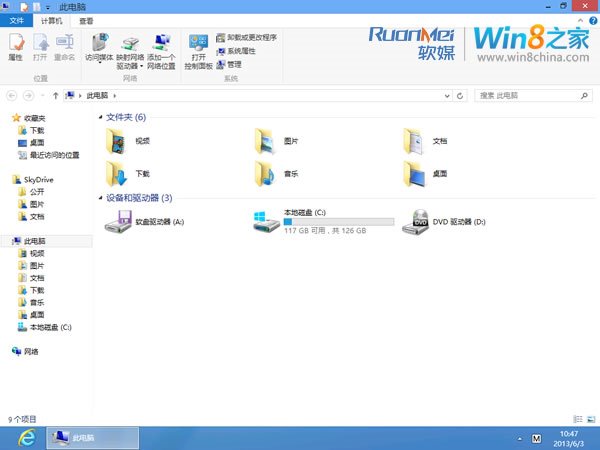Screen dimensions: 600x450
Task: Select the 软盘驱动器 (A:) floppy icon
Action: [118, 221]
